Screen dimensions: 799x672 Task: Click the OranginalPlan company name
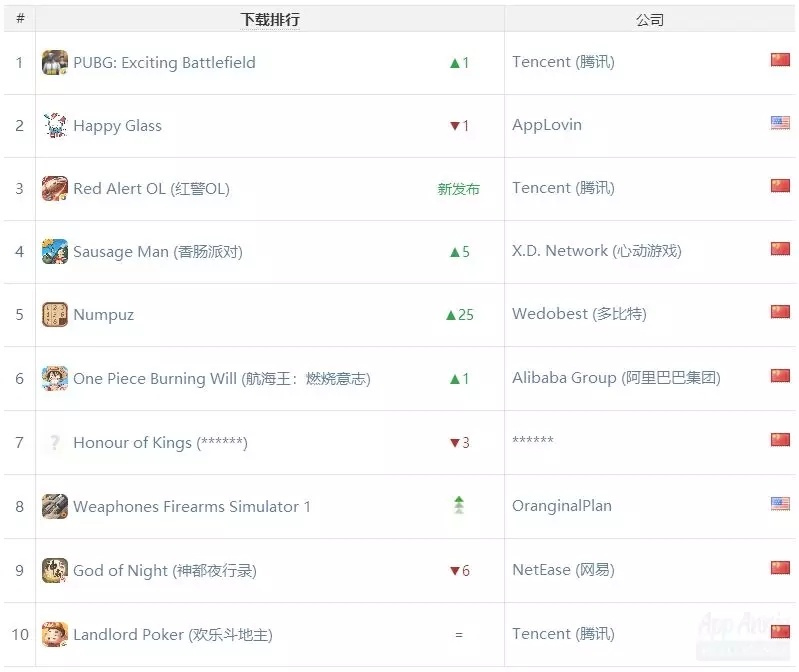tap(562, 506)
